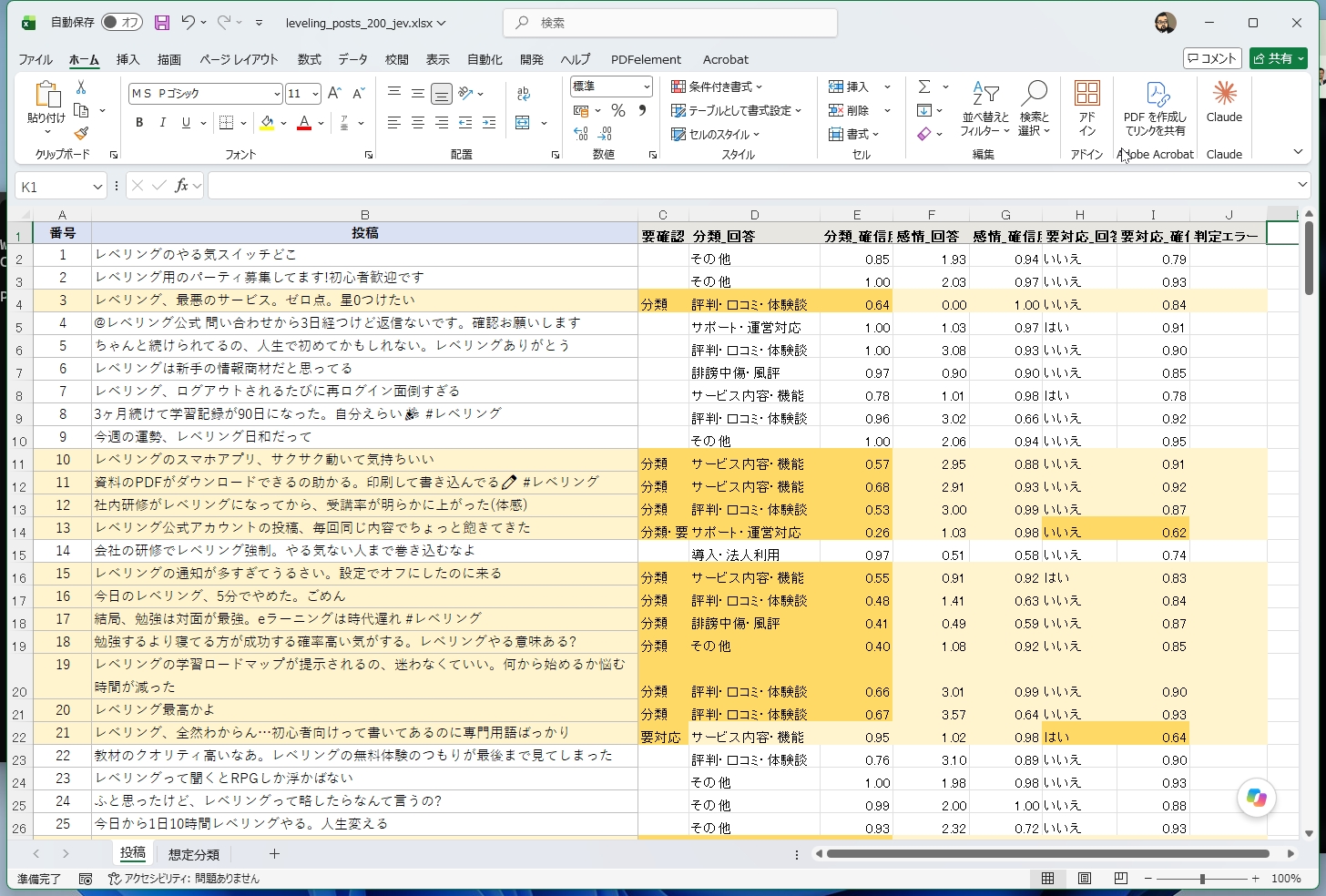Screen dimensions: 1326x896
Task: Click the Cut scissors icon
Action: (x=81, y=87)
